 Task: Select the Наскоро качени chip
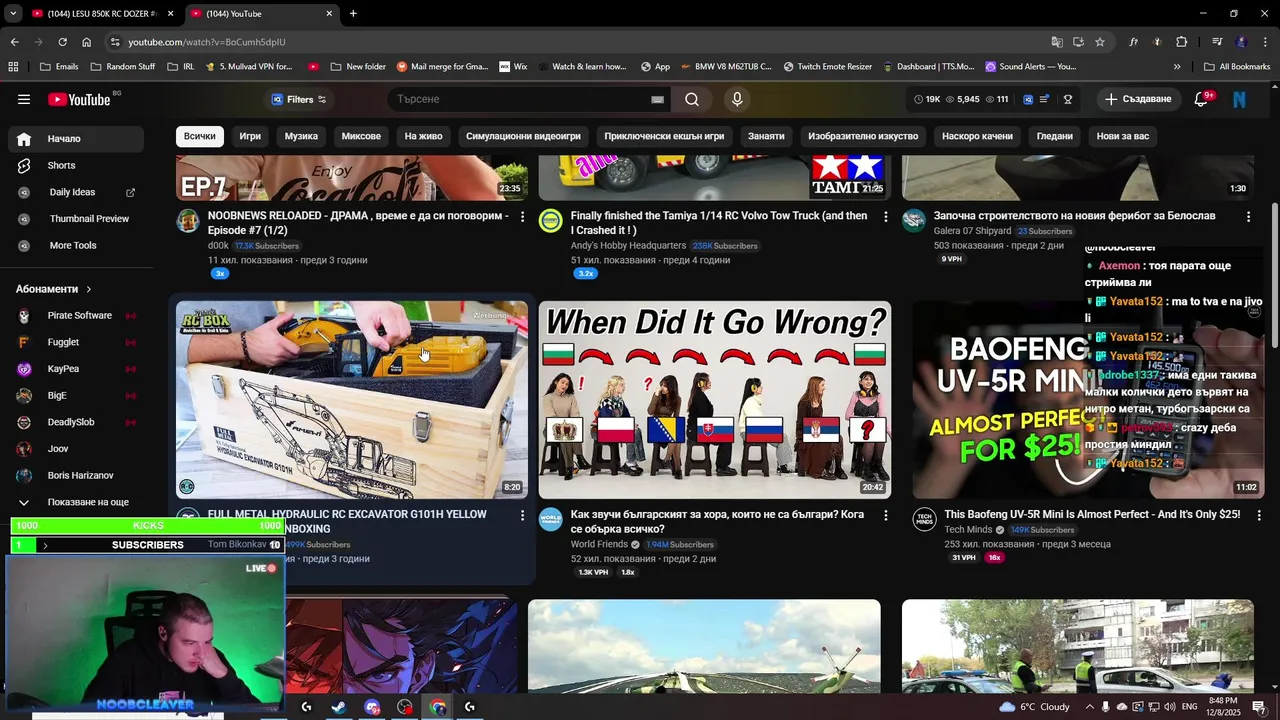[977, 136]
